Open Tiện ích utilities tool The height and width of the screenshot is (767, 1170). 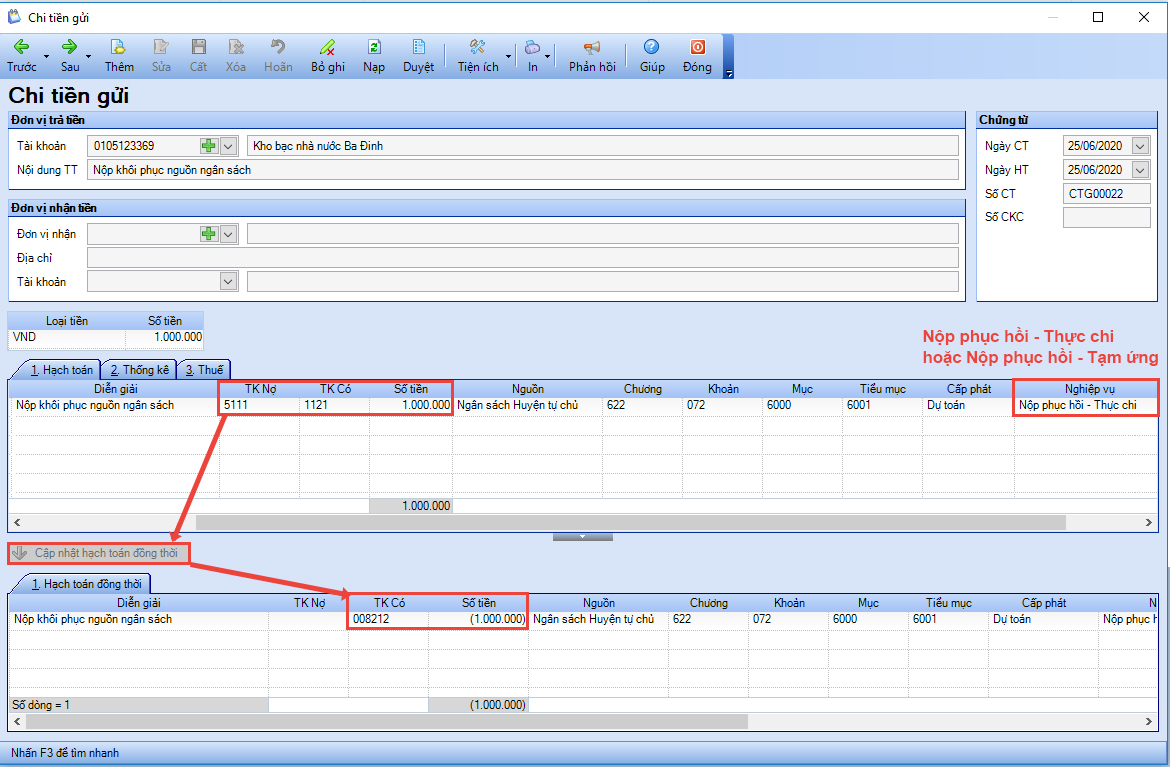(478, 56)
